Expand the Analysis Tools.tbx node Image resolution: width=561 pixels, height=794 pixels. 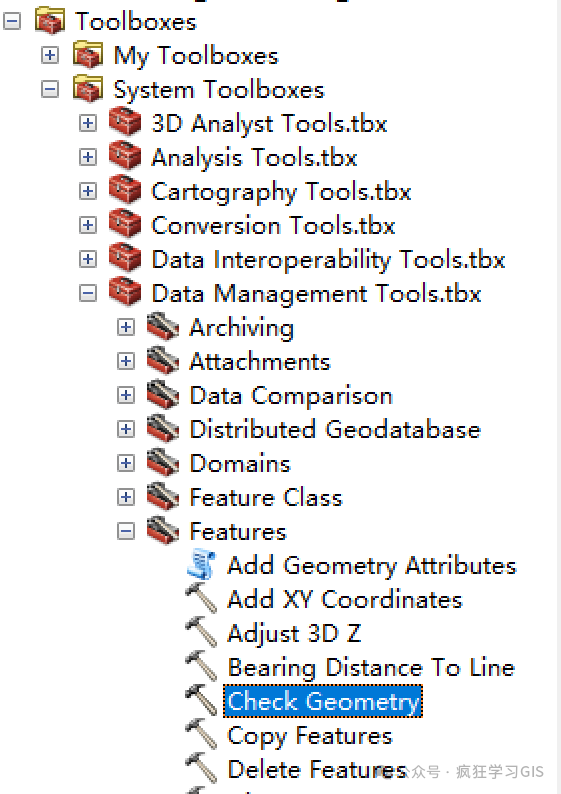tap(88, 157)
